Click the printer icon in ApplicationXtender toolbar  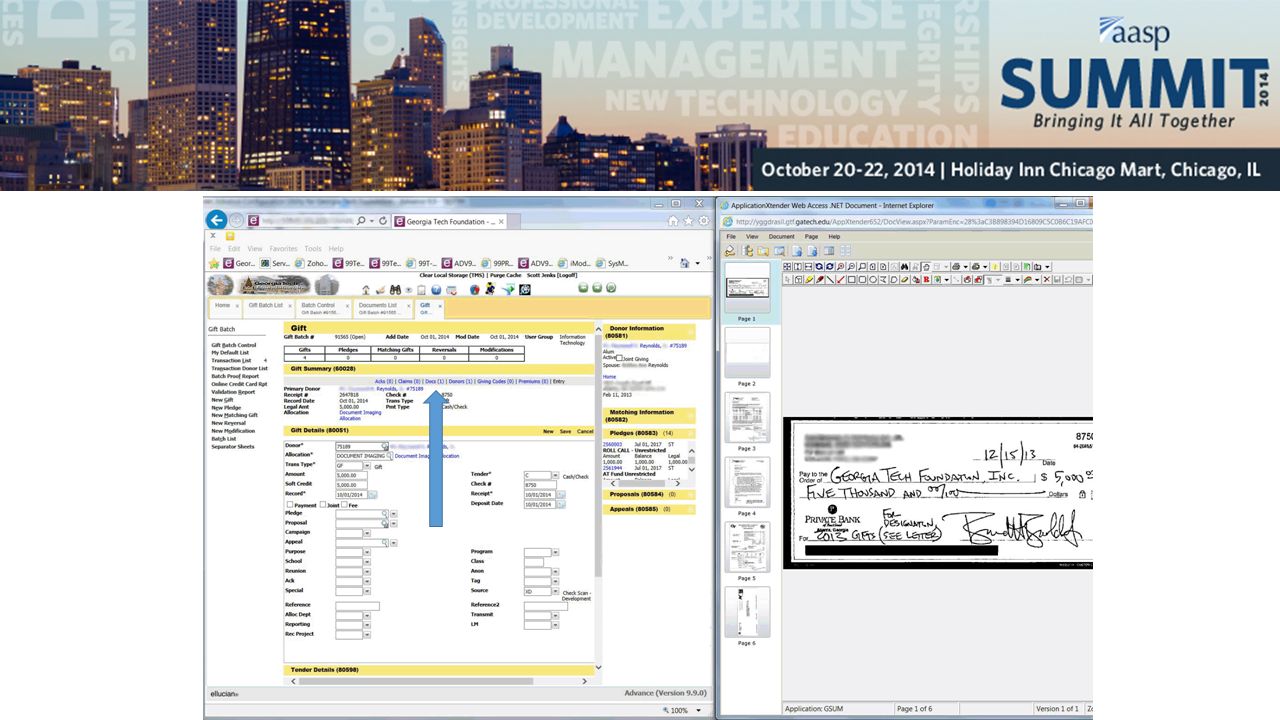[956, 267]
